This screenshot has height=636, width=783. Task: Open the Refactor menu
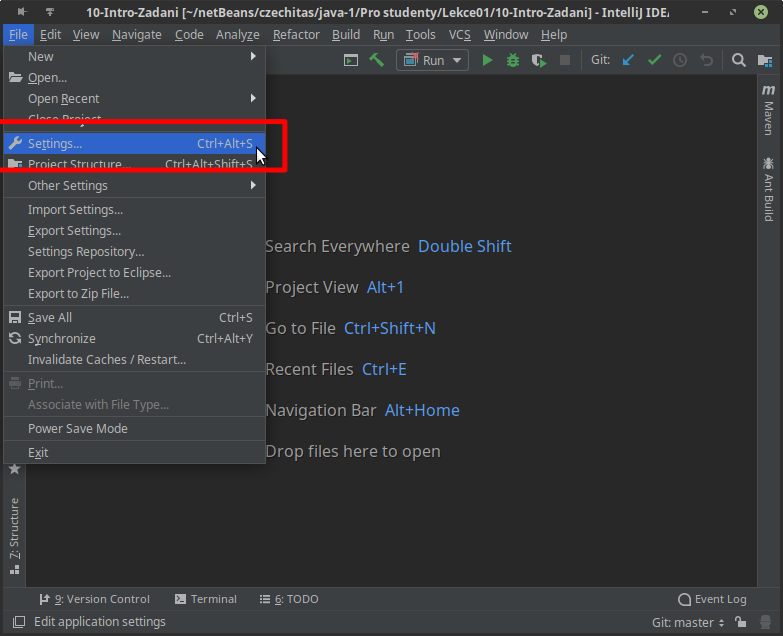pos(296,34)
